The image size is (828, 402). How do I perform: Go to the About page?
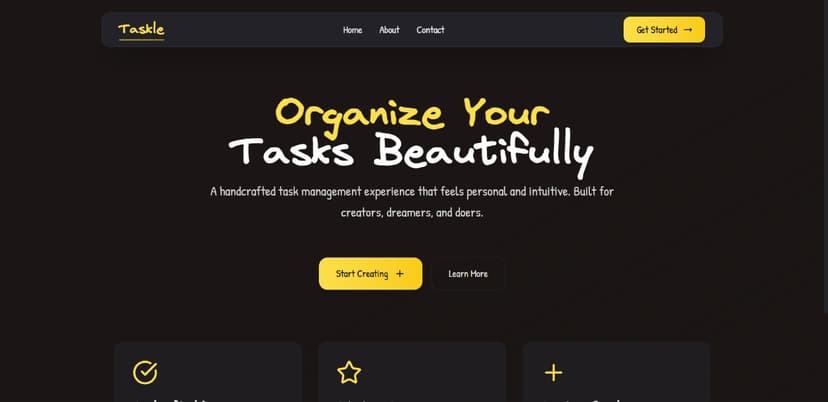(389, 30)
